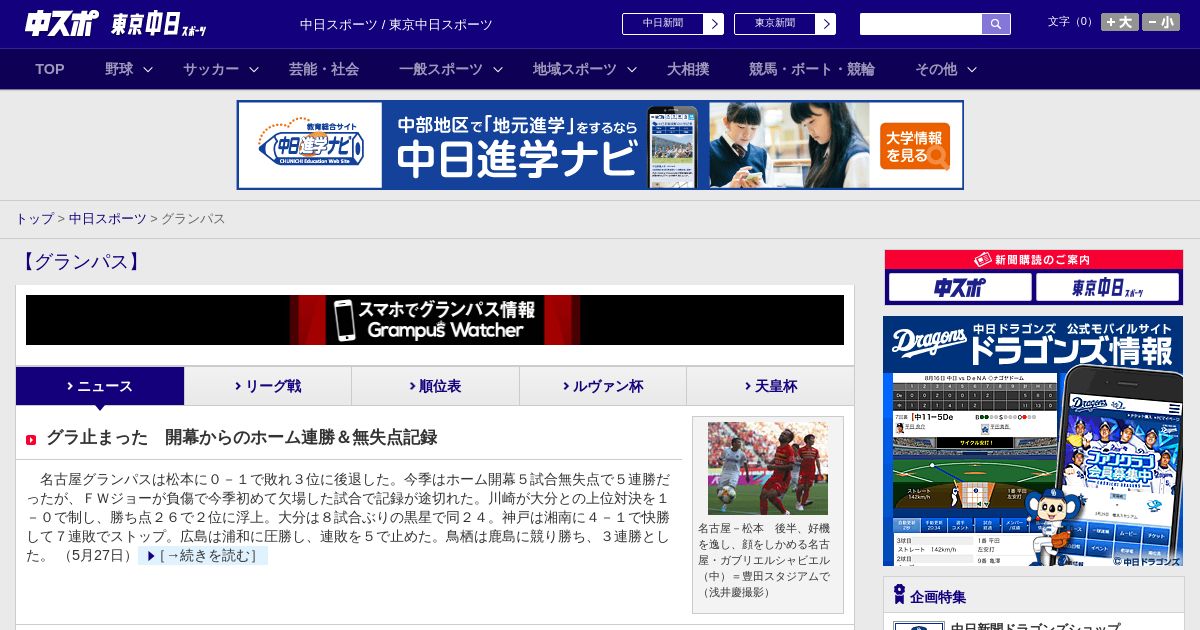Image resolution: width=1200 pixels, height=630 pixels.
Task: Open 芸能・社会 section
Action: click(324, 69)
